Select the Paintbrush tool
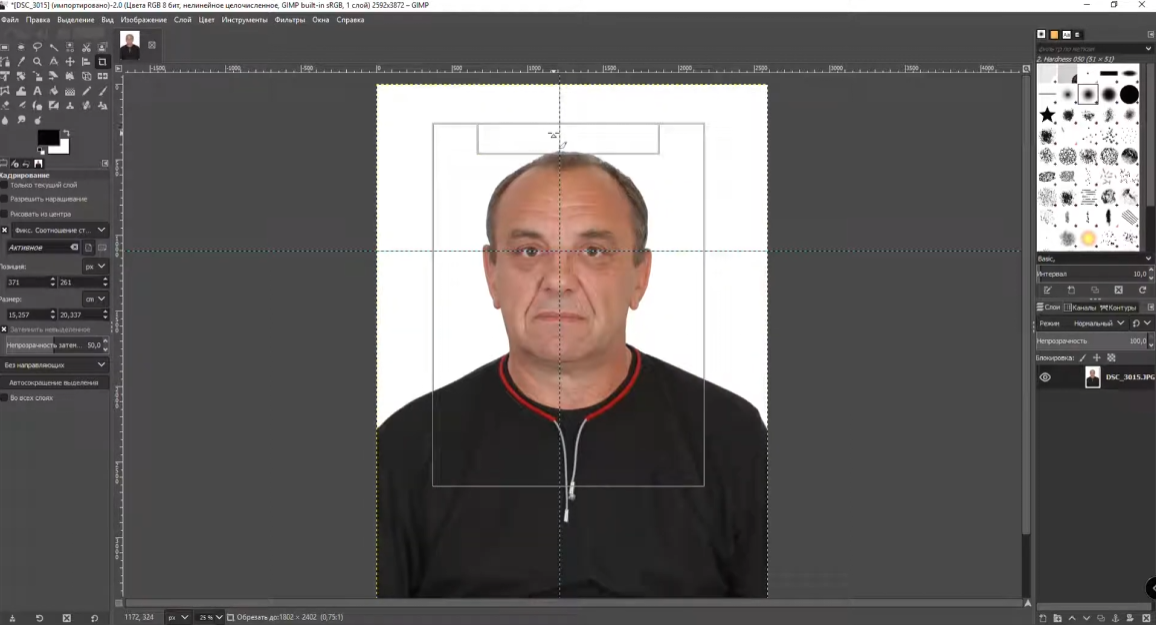The height and width of the screenshot is (625, 1156). (102, 91)
